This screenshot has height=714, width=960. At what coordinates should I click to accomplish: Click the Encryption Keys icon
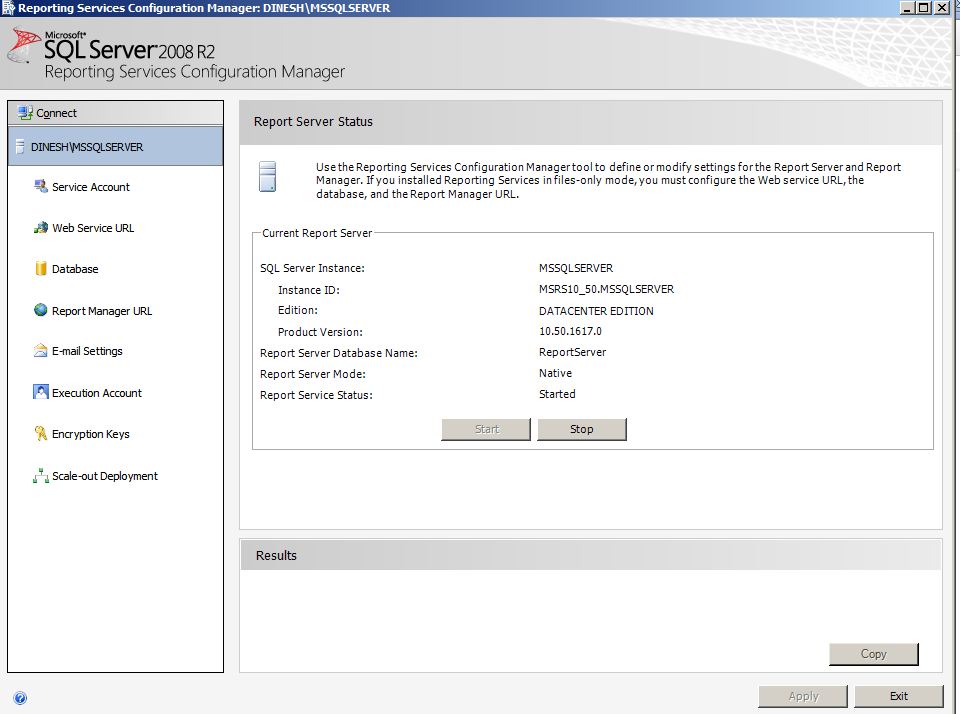click(40, 434)
